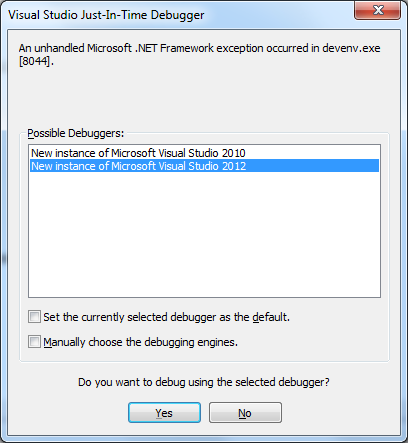Dismiss the prompt by choosing No
Viewport: 408px width, 443px height.
click(x=245, y=413)
